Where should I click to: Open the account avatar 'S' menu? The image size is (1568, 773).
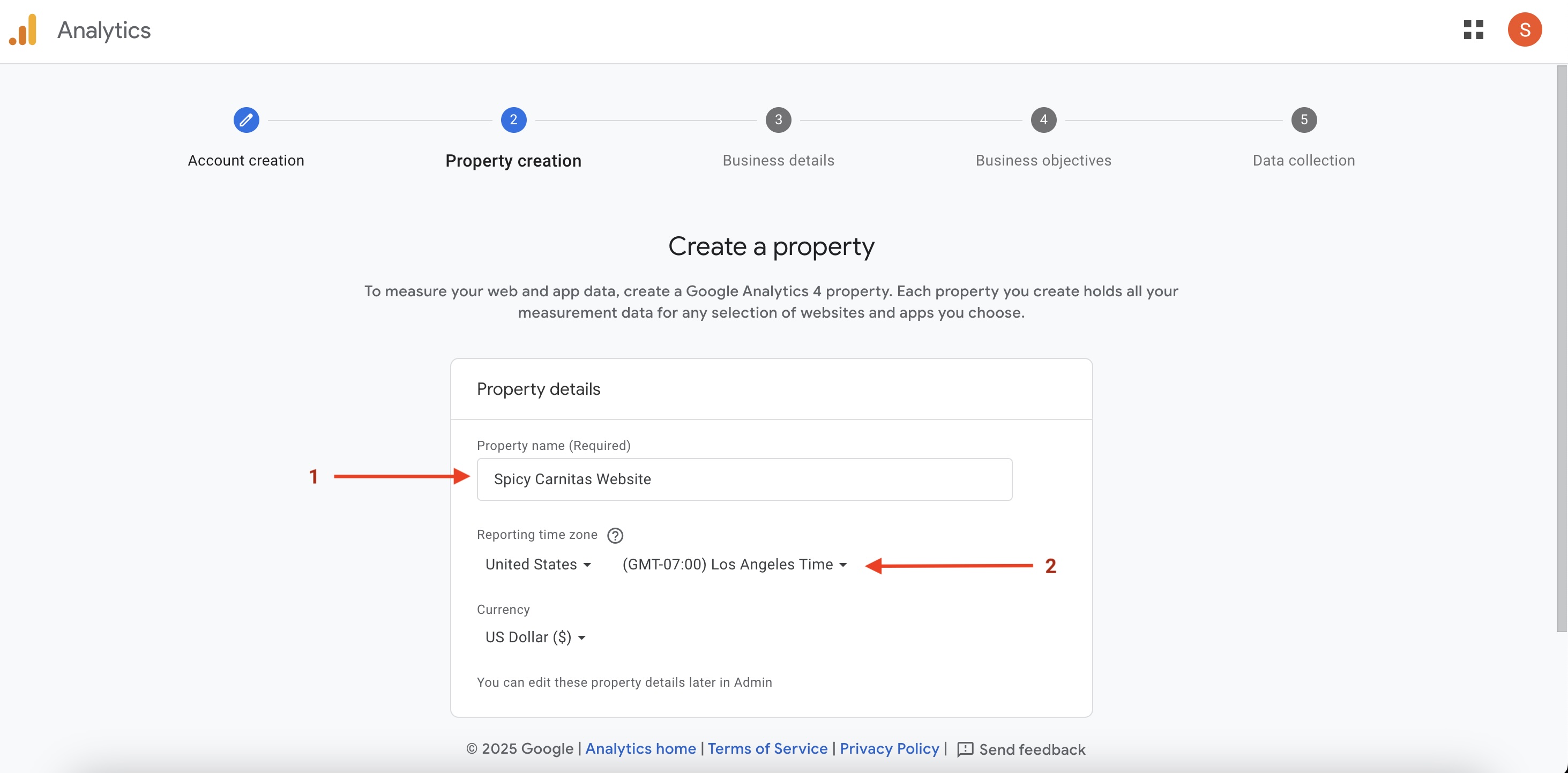[1524, 29]
